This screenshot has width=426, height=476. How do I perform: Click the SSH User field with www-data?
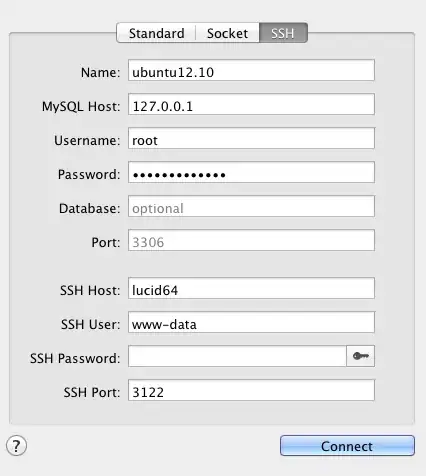click(x=251, y=322)
